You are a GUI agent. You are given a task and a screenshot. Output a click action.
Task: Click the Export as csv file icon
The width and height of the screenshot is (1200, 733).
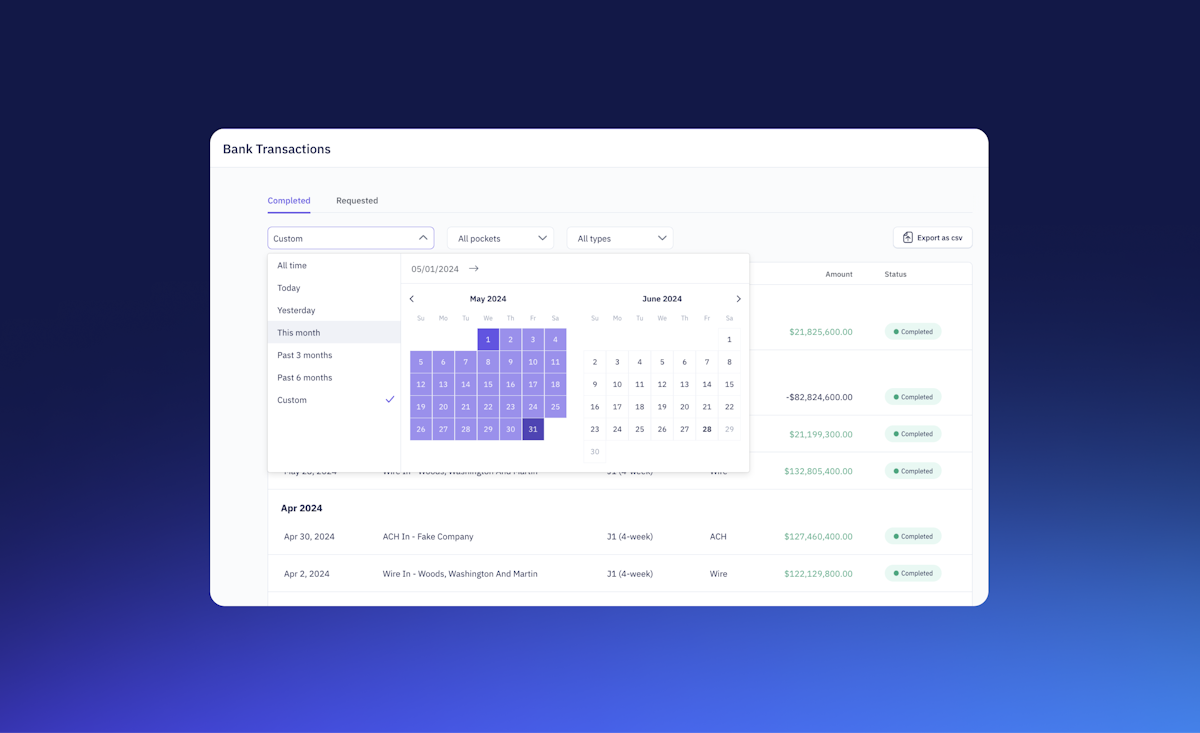908,237
